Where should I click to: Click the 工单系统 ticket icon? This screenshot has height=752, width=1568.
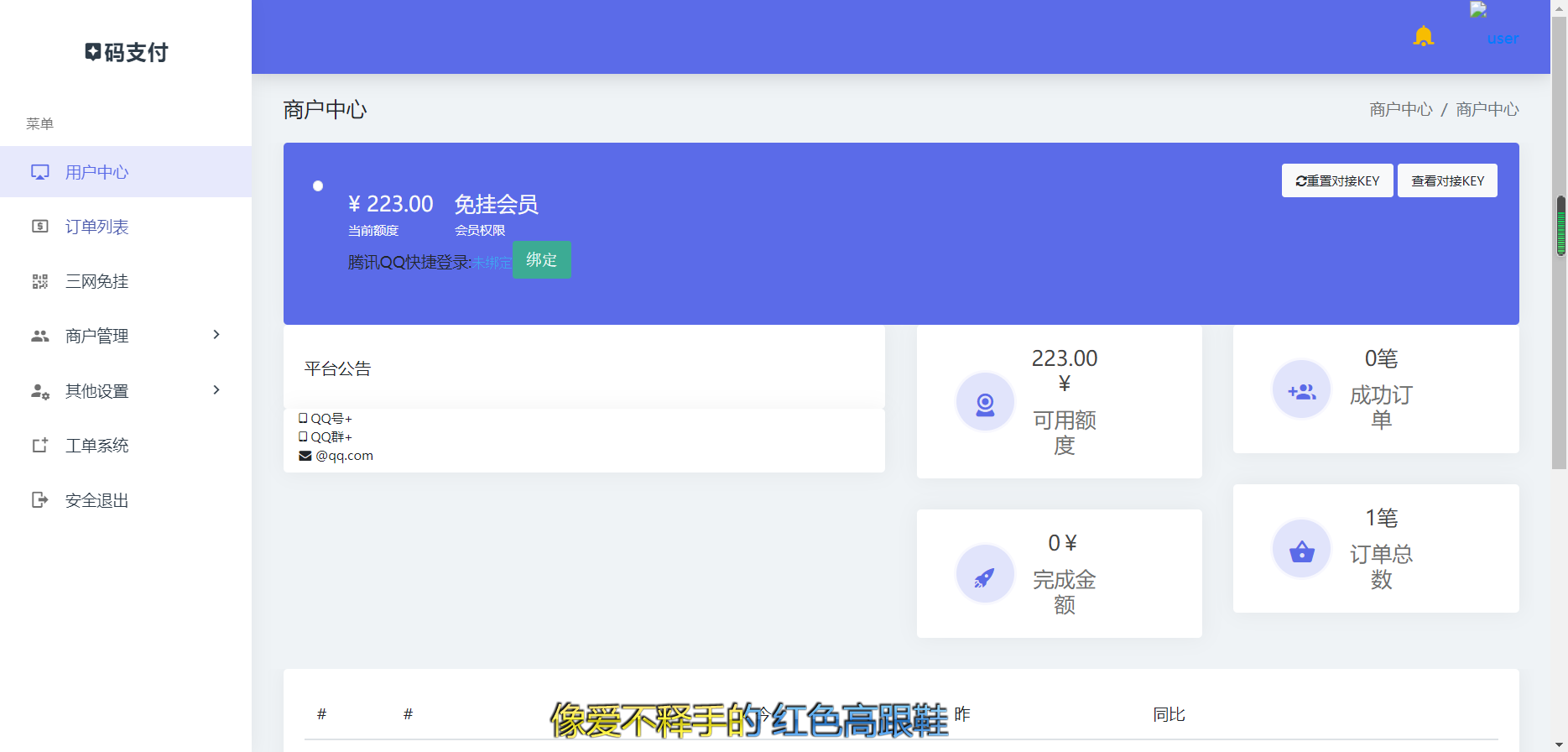40,446
